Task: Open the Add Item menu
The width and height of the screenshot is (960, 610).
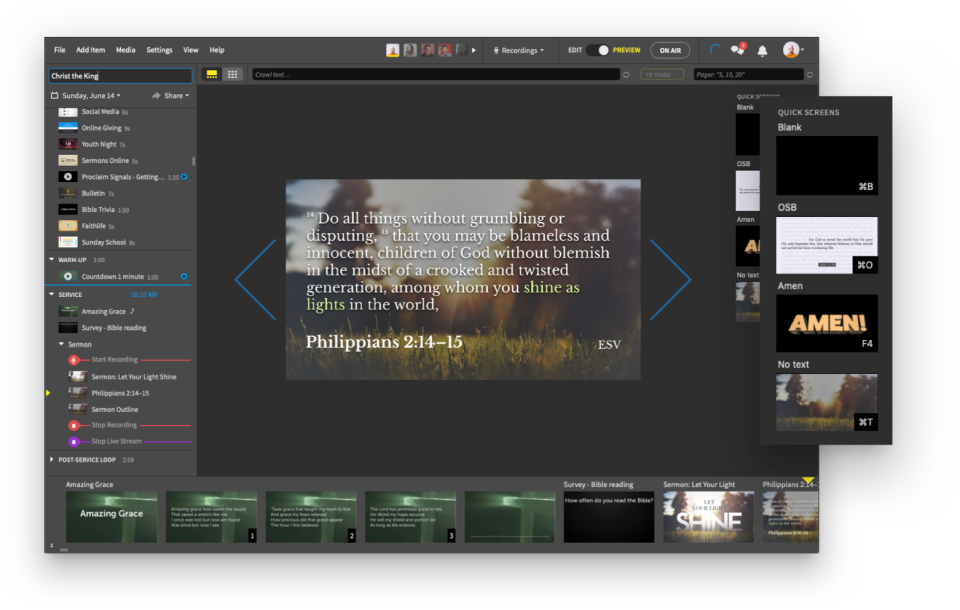Action: [x=89, y=49]
